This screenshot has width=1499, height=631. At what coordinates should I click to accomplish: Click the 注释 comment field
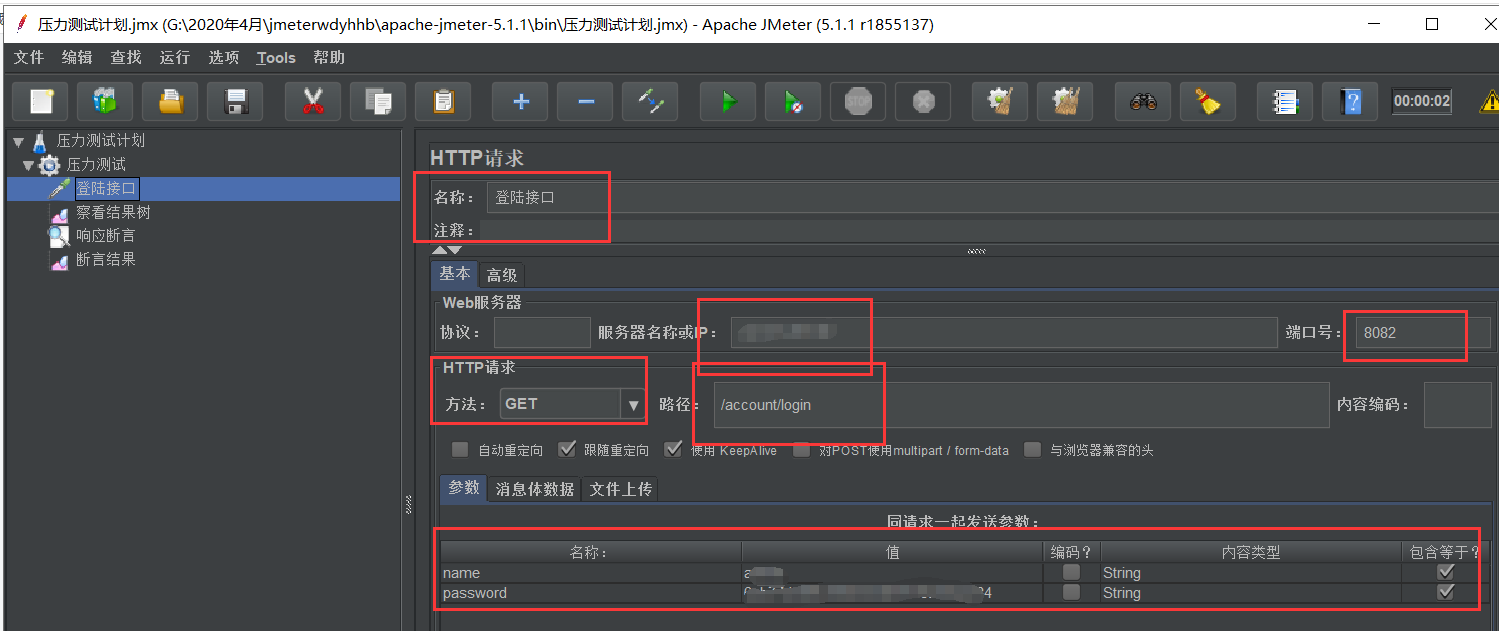click(989, 231)
